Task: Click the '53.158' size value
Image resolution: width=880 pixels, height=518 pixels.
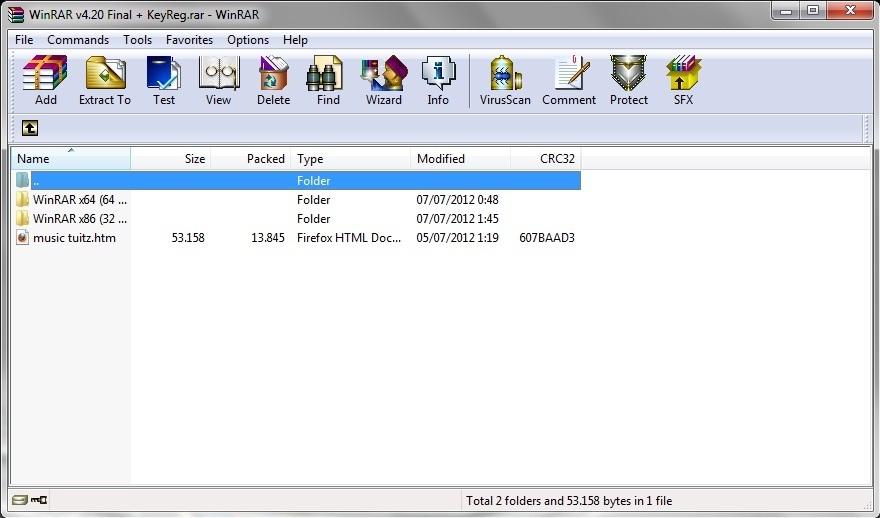Action: pos(188,238)
